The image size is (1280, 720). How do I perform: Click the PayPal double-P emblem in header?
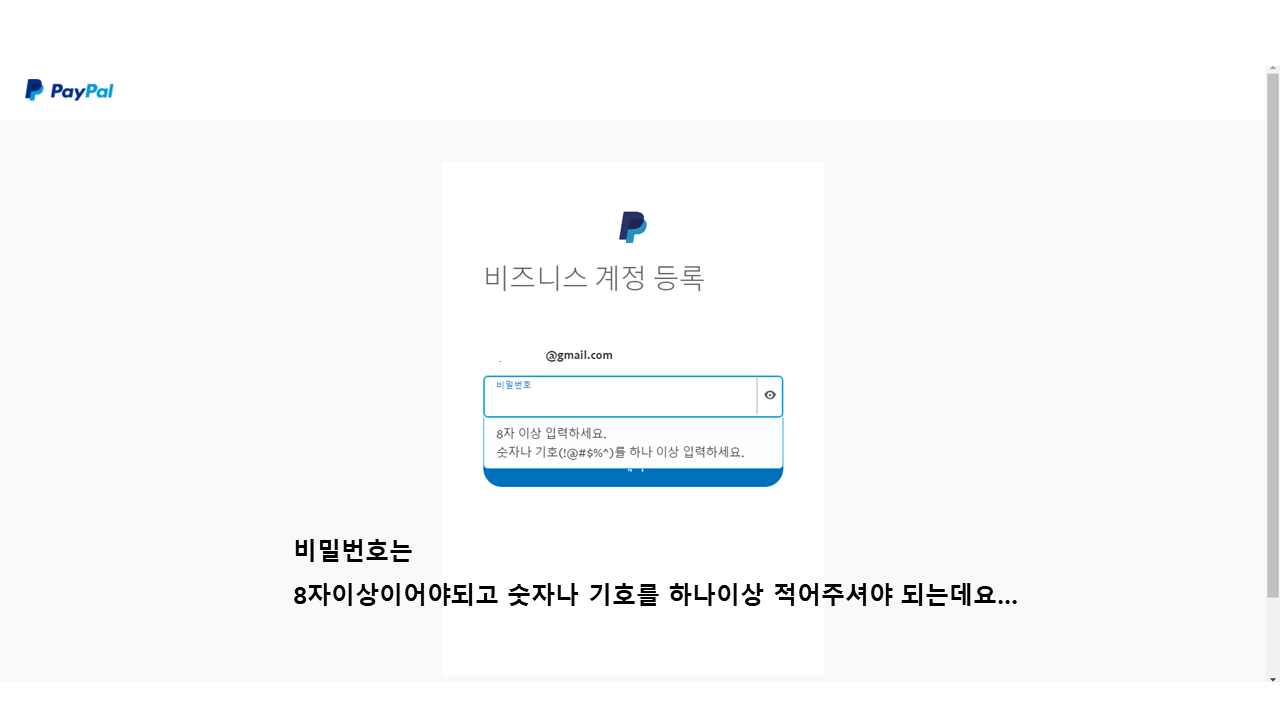tap(34, 90)
